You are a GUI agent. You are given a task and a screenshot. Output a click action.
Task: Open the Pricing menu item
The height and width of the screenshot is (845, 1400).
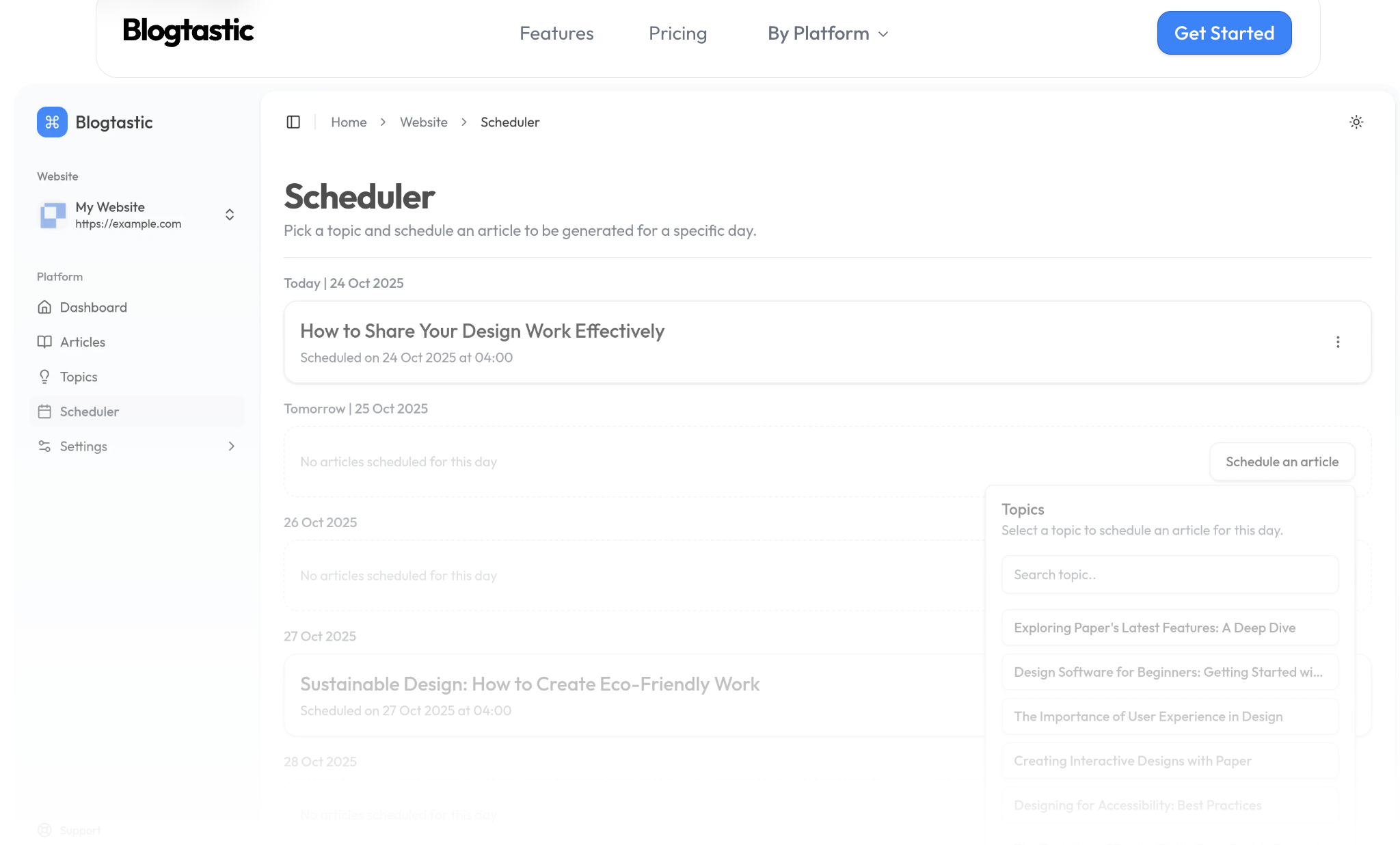pos(677,33)
